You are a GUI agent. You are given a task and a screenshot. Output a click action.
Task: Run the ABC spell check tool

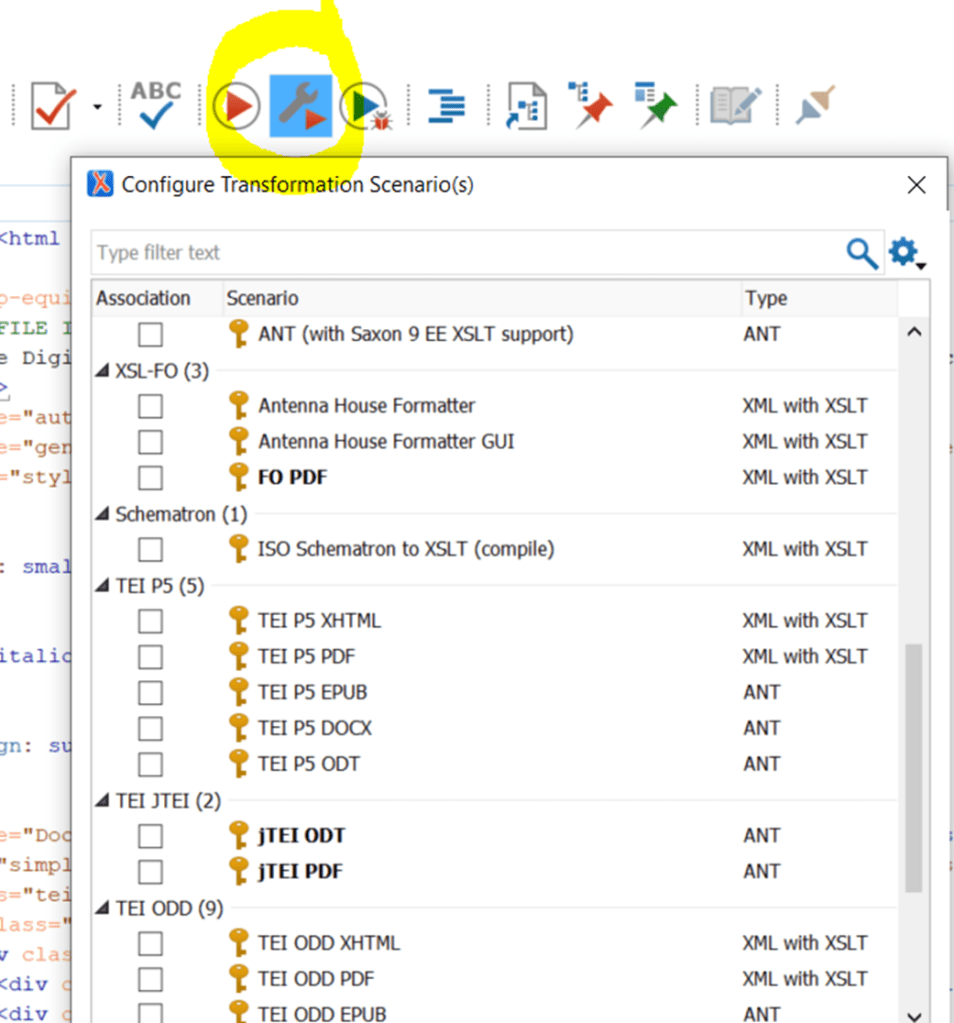(x=156, y=105)
